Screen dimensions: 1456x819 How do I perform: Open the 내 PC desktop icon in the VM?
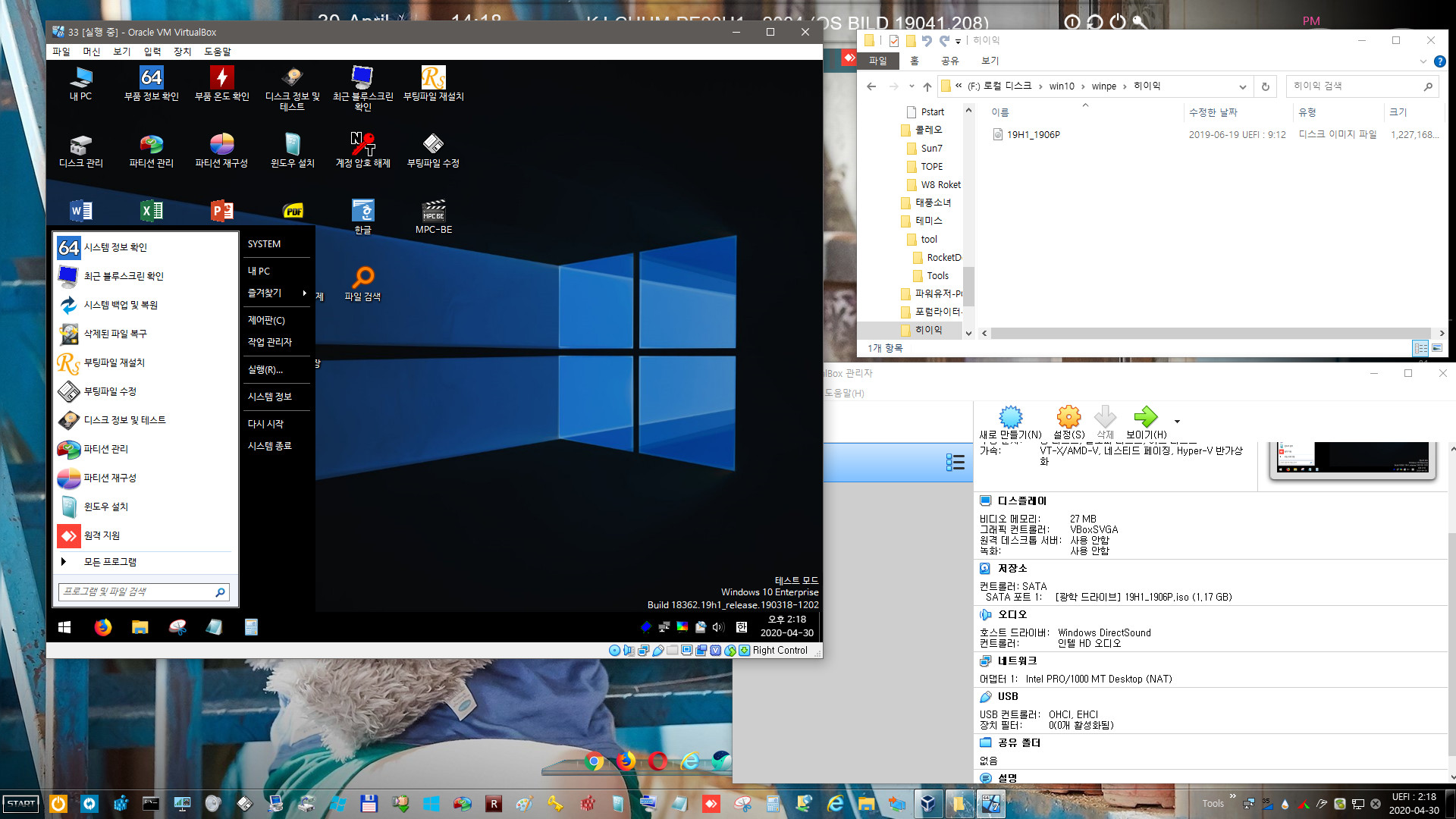[x=80, y=83]
